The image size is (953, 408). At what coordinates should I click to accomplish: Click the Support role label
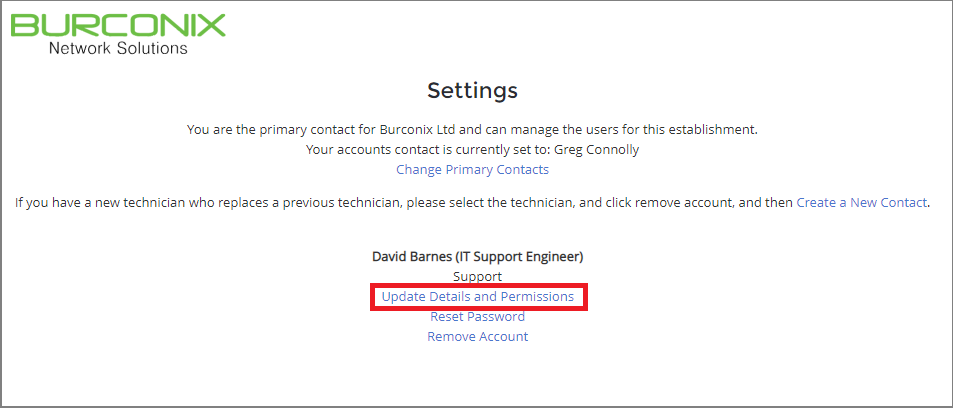pyautogui.click(x=478, y=277)
